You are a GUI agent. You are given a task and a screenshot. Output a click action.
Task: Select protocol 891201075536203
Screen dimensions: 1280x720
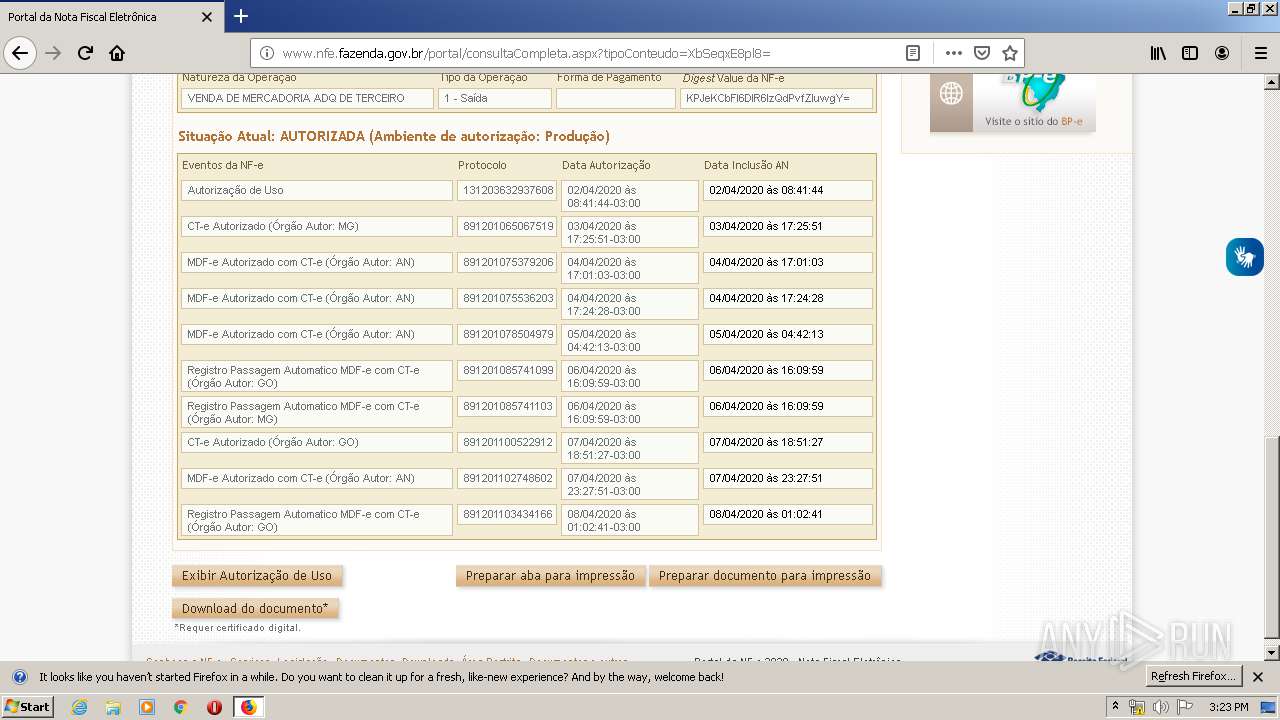tap(507, 298)
